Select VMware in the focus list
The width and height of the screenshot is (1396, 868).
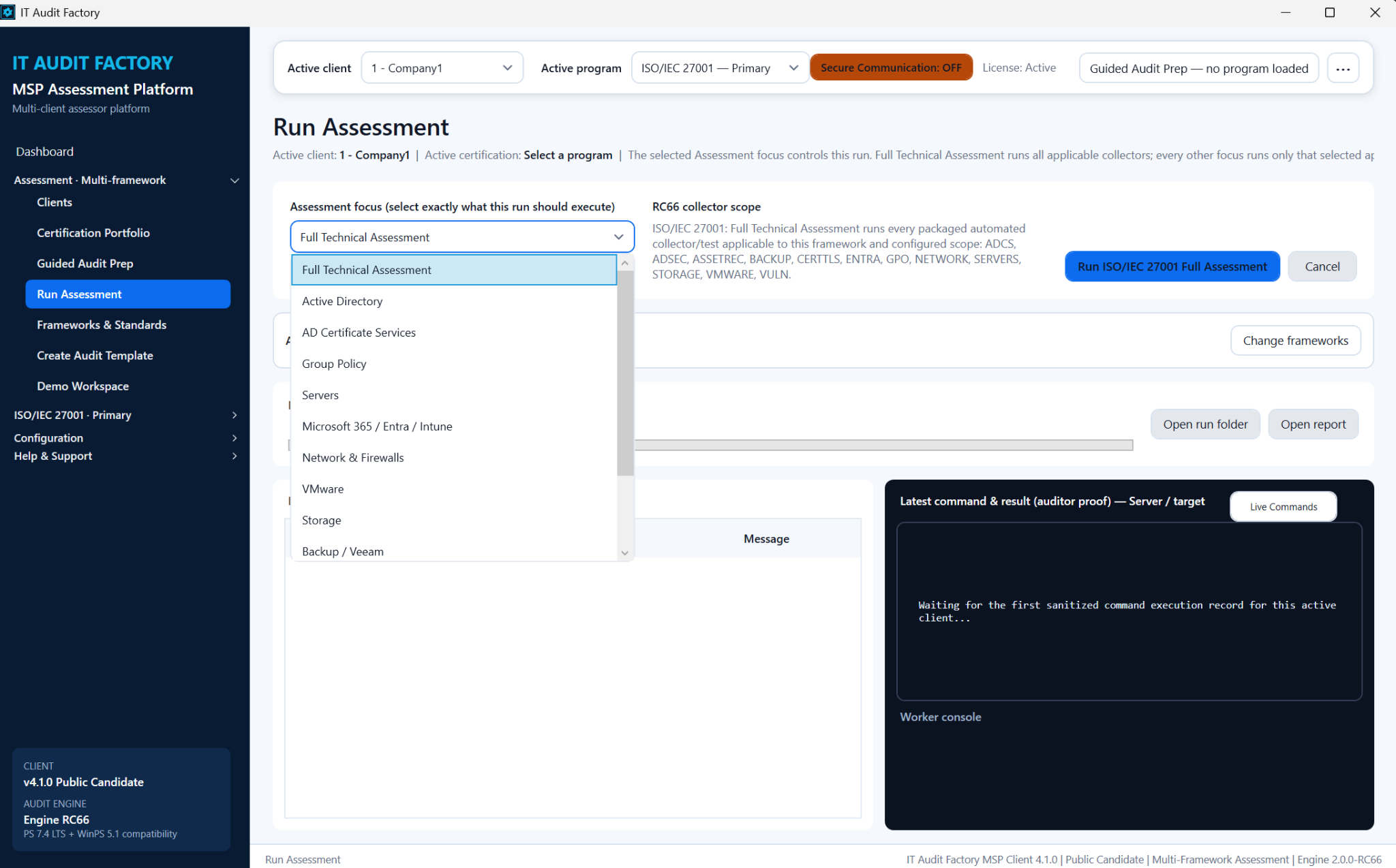454,489
